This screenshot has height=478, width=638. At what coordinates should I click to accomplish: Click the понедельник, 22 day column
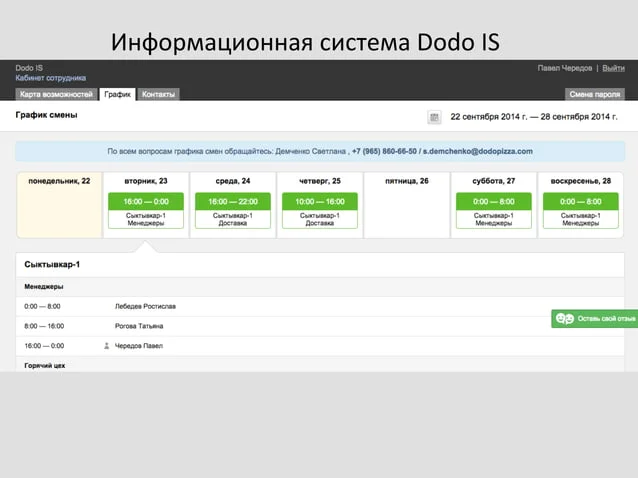pyautogui.click(x=59, y=205)
